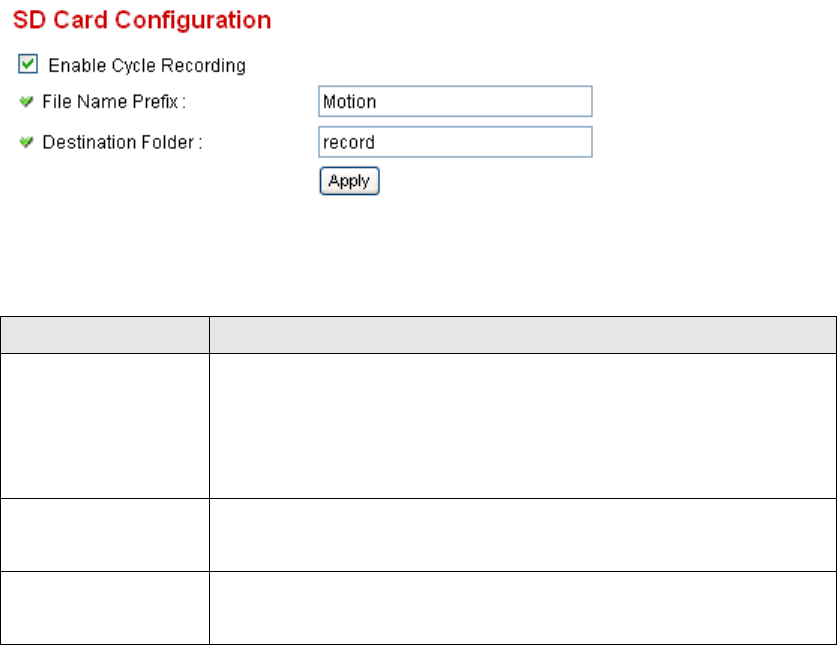The image size is (837, 645).
Task: Select right cell of tallest table row
Action: pyautogui.click(x=521, y=425)
